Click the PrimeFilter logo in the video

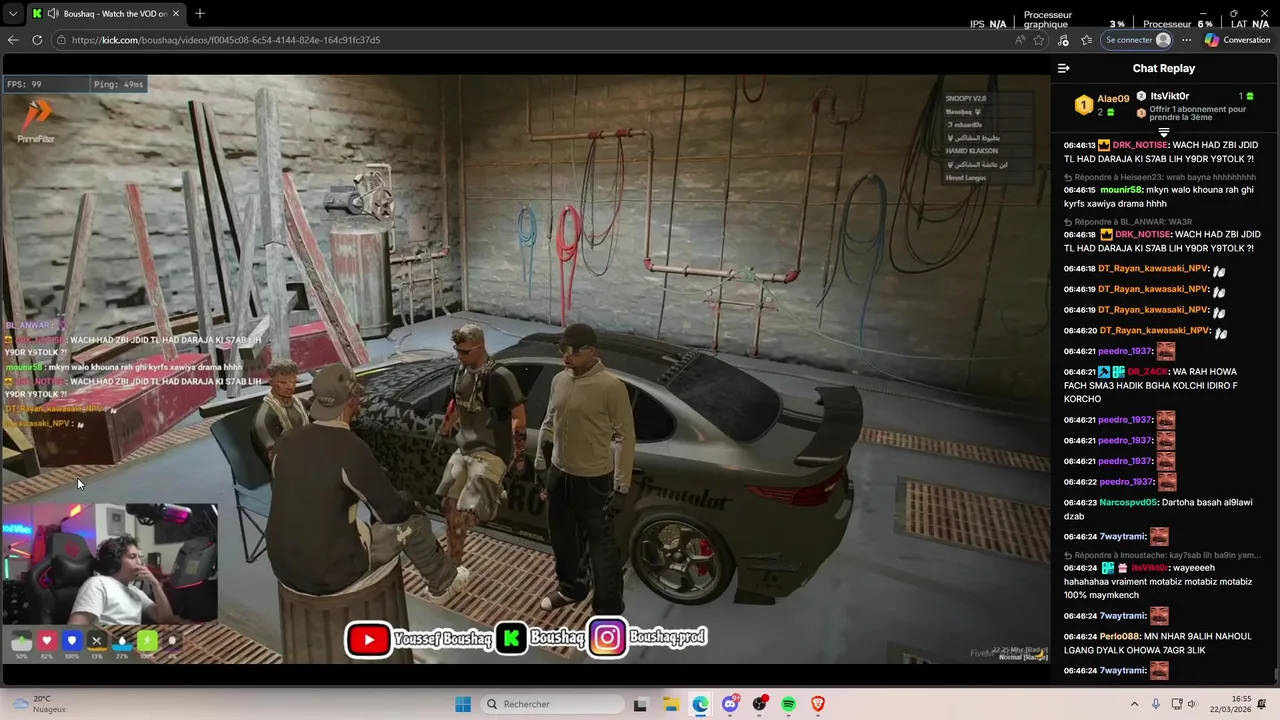pos(35,122)
